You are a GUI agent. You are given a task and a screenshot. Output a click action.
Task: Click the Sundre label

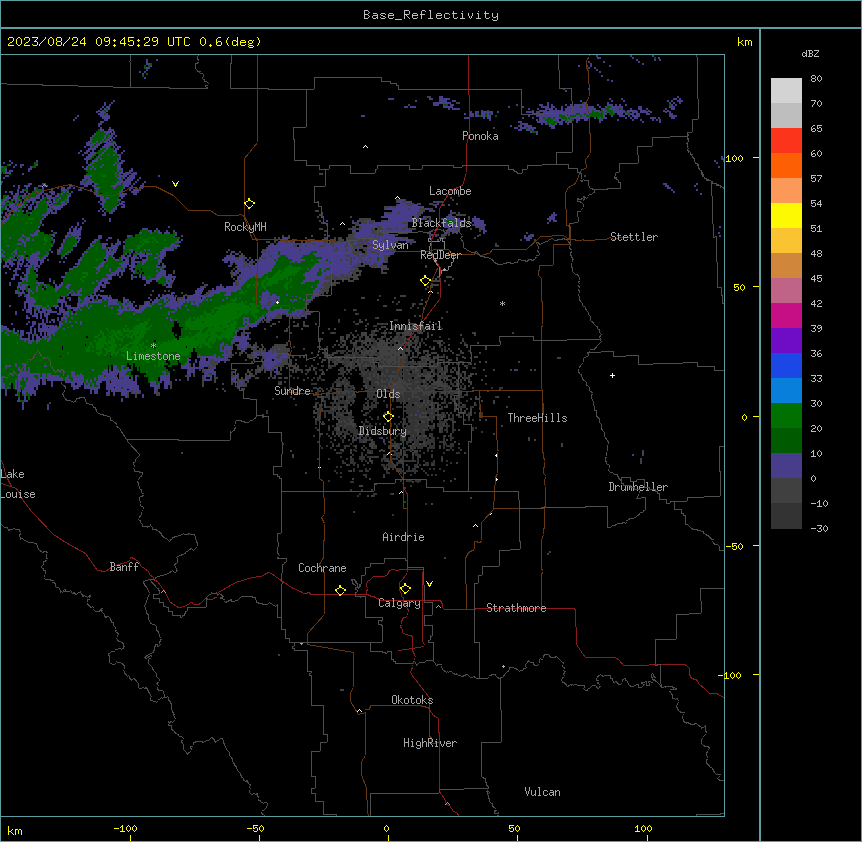tap(292, 391)
